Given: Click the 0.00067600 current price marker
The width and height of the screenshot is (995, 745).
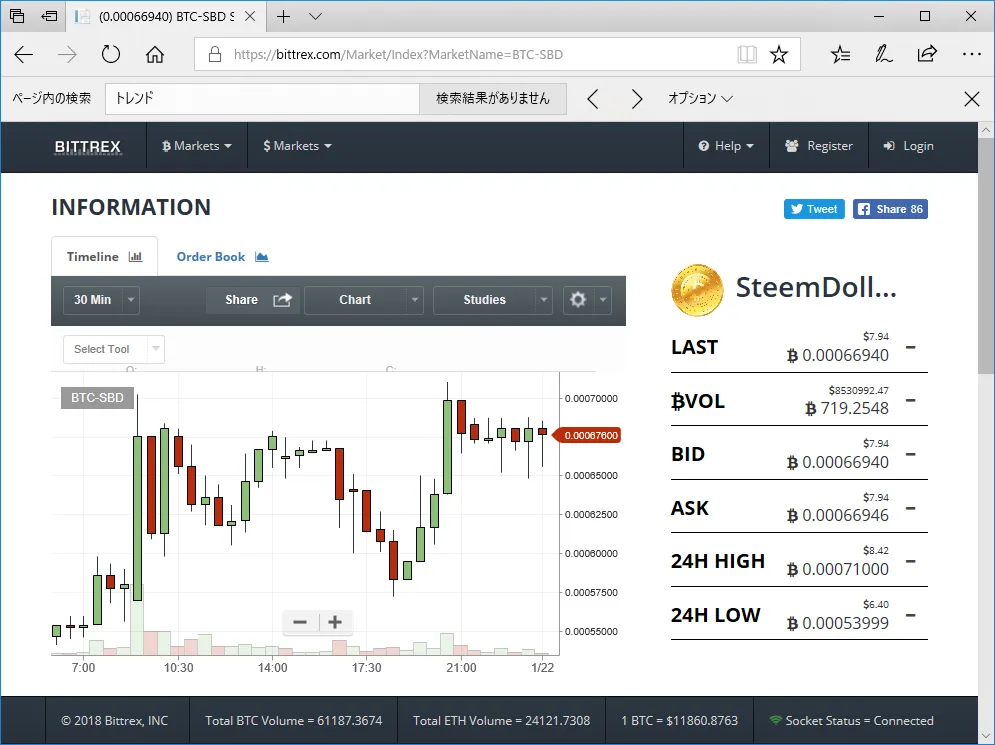Looking at the screenshot, I should click(587, 435).
